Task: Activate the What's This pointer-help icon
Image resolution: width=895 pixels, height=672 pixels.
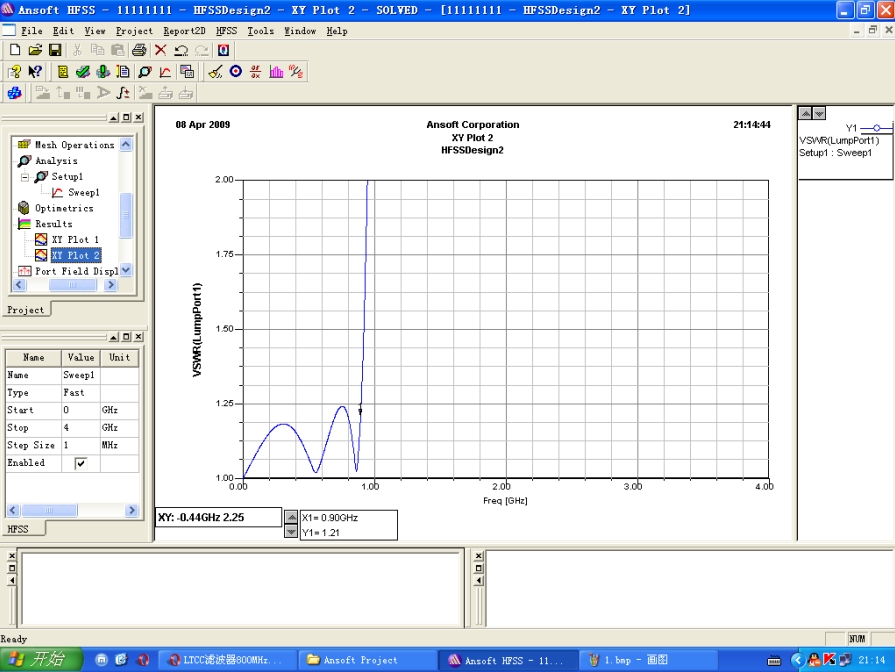Action: click(x=35, y=72)
